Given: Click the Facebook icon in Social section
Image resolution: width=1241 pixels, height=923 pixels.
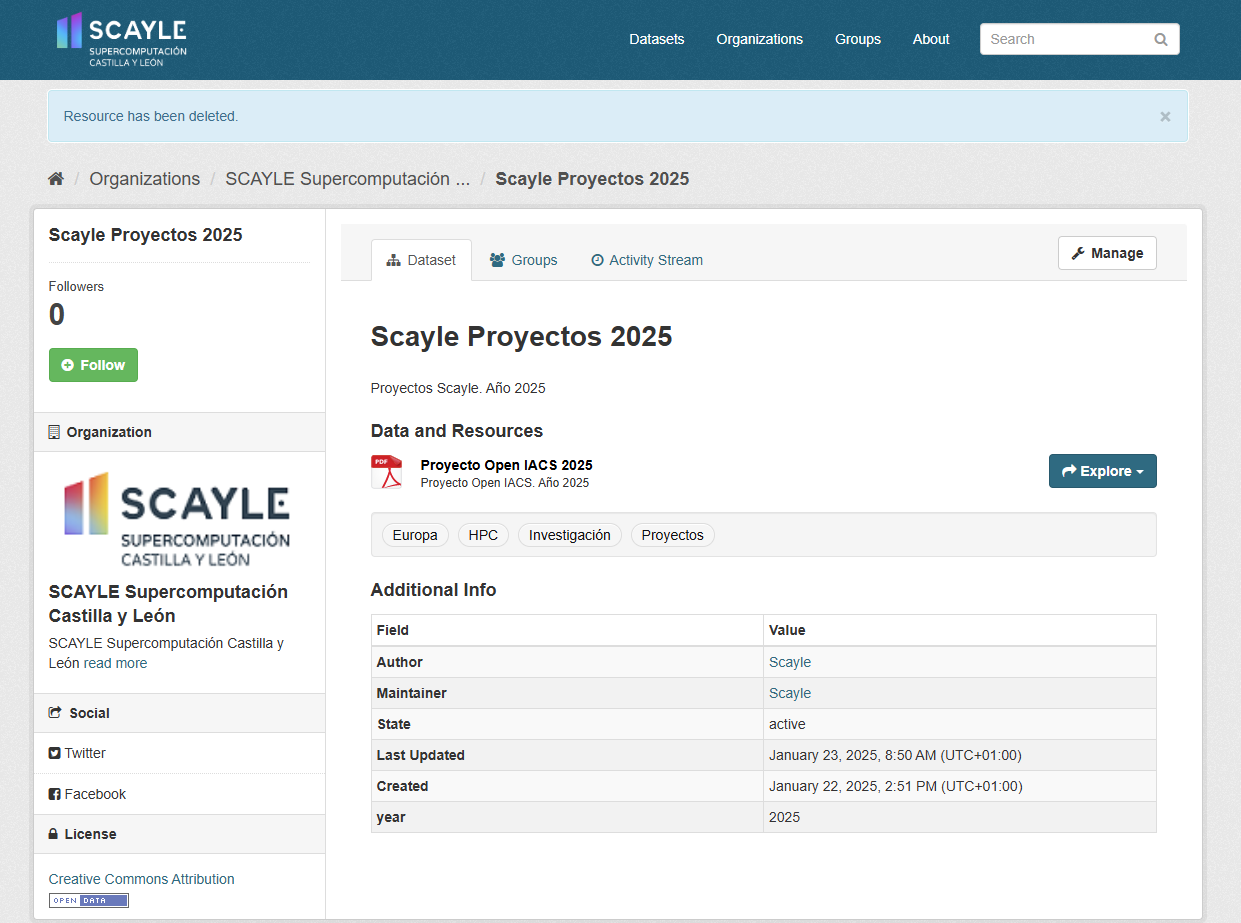Looking at the screenshot, I should point(55,794).
